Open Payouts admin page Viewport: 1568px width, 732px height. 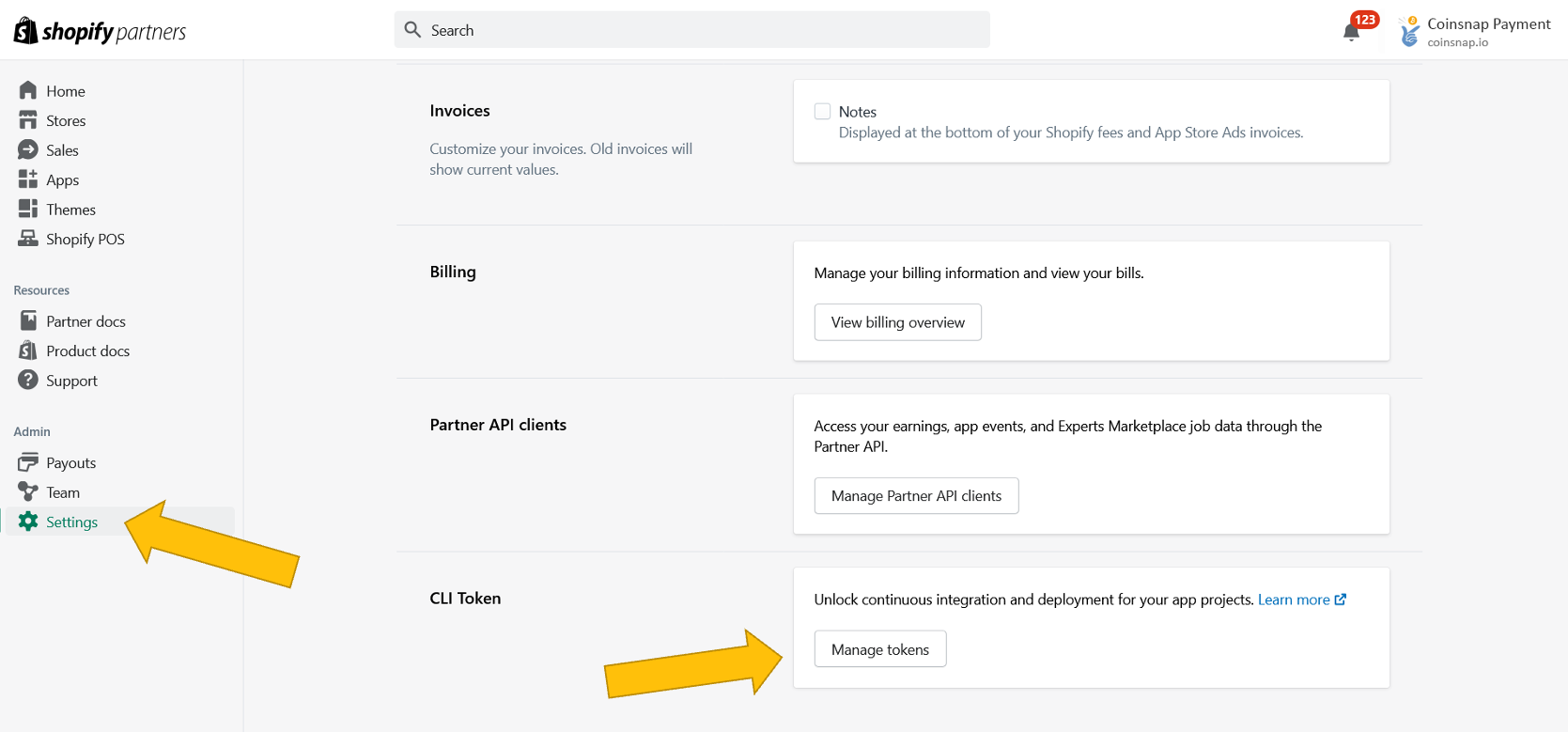tap(71, 463)
